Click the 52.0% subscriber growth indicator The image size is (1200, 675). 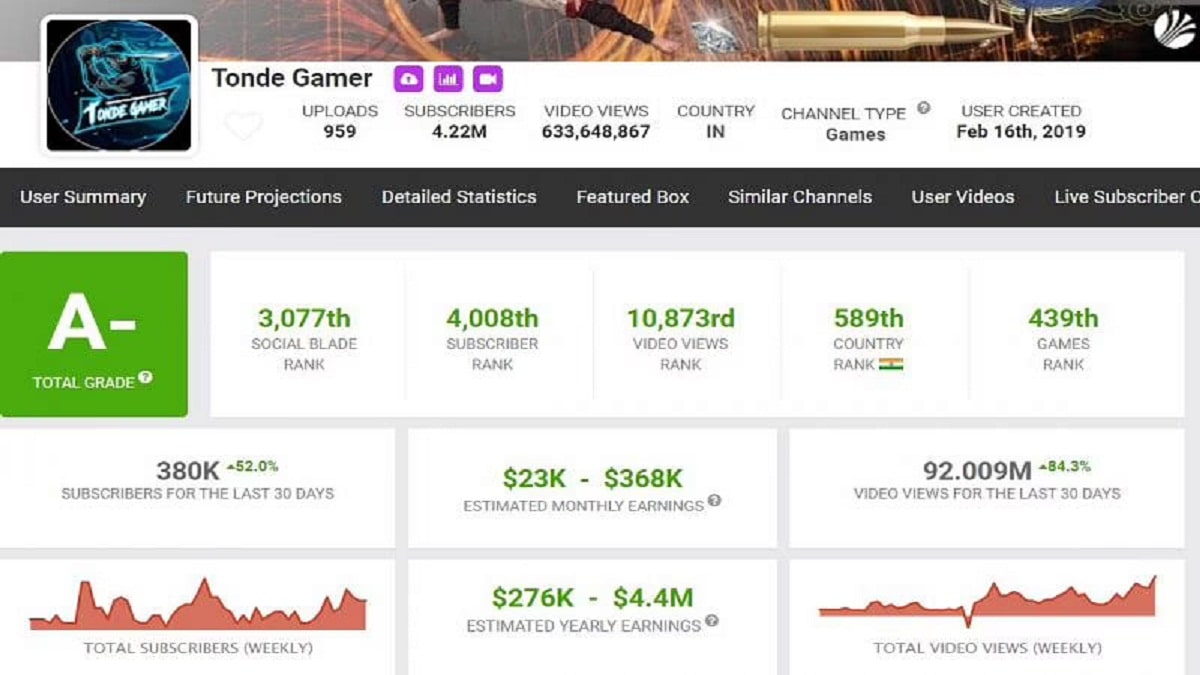251,466
